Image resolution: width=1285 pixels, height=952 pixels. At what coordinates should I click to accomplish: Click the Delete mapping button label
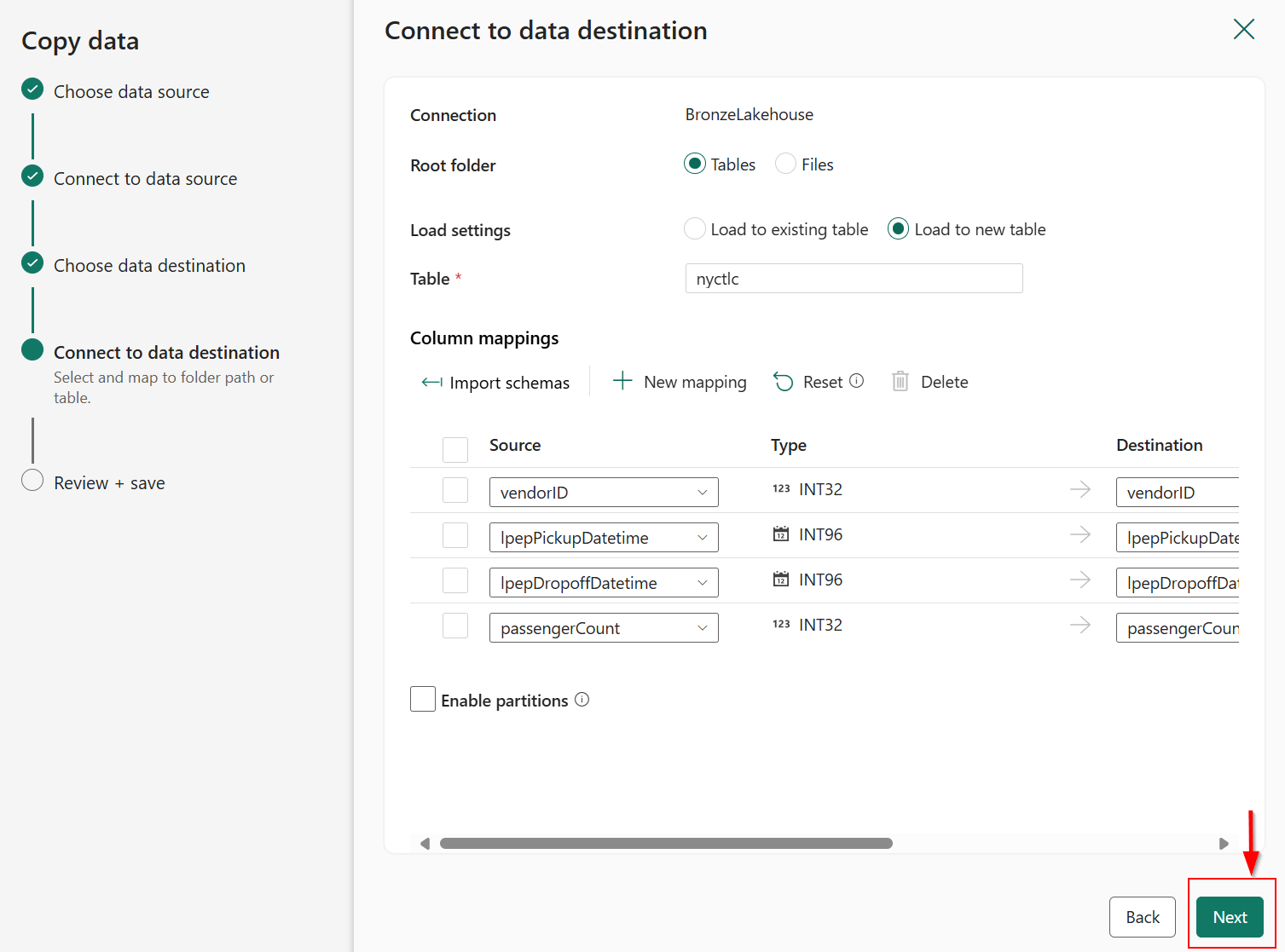click(945, 382)
